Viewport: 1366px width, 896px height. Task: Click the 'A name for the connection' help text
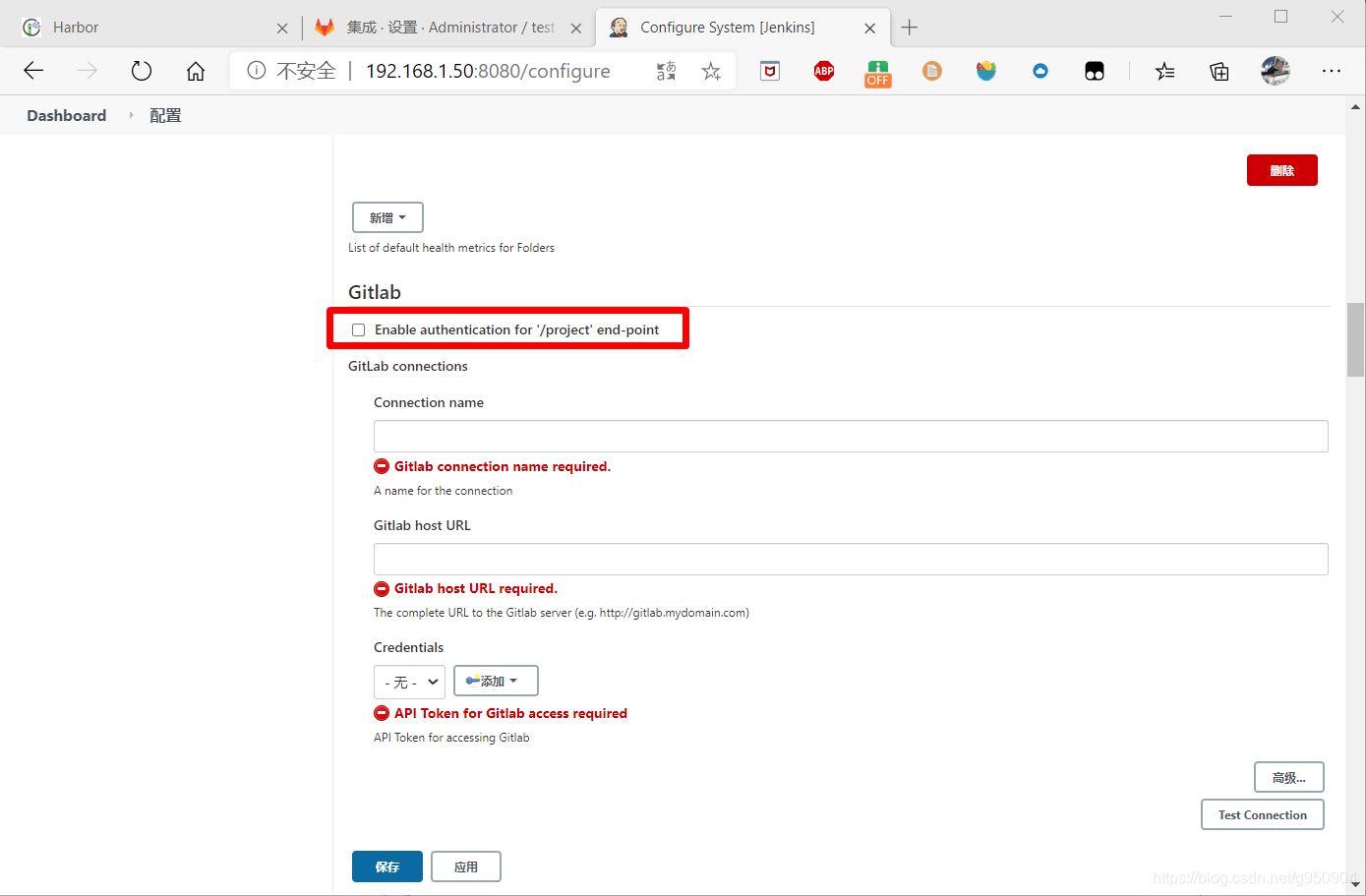pyautogui.click(x=443, y=491)
